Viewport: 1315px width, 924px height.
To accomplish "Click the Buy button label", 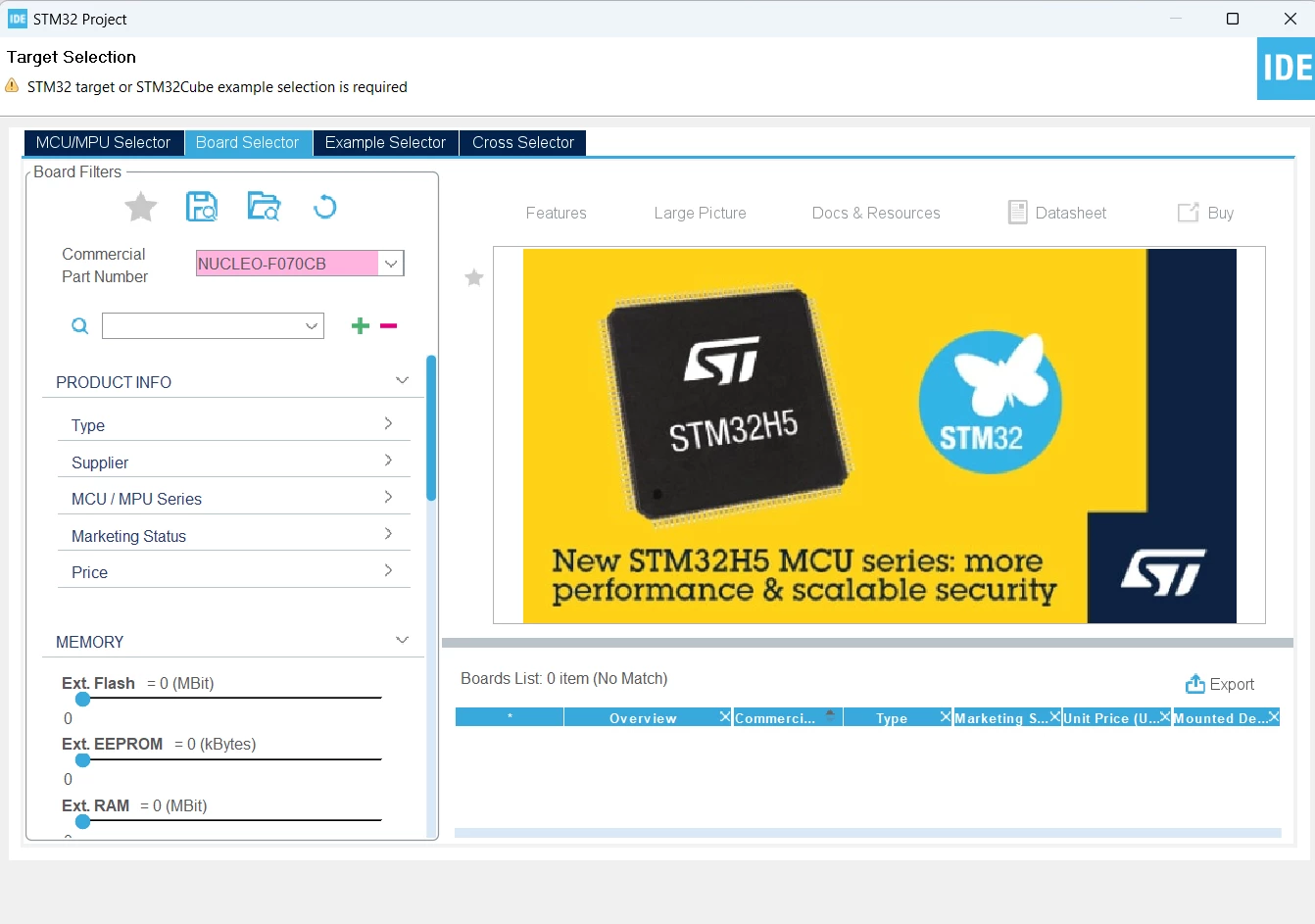I will tap(1220, 213).
